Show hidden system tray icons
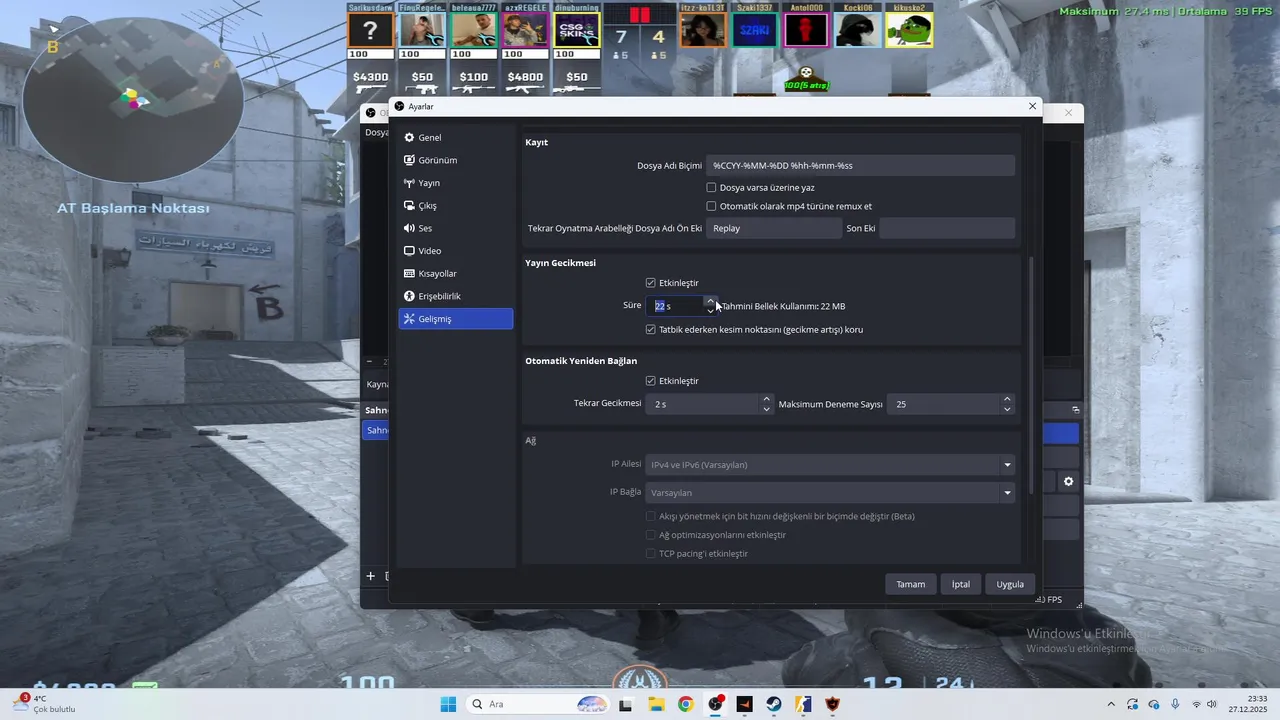The image size is (1280, 720). (x=1111, y=704)
